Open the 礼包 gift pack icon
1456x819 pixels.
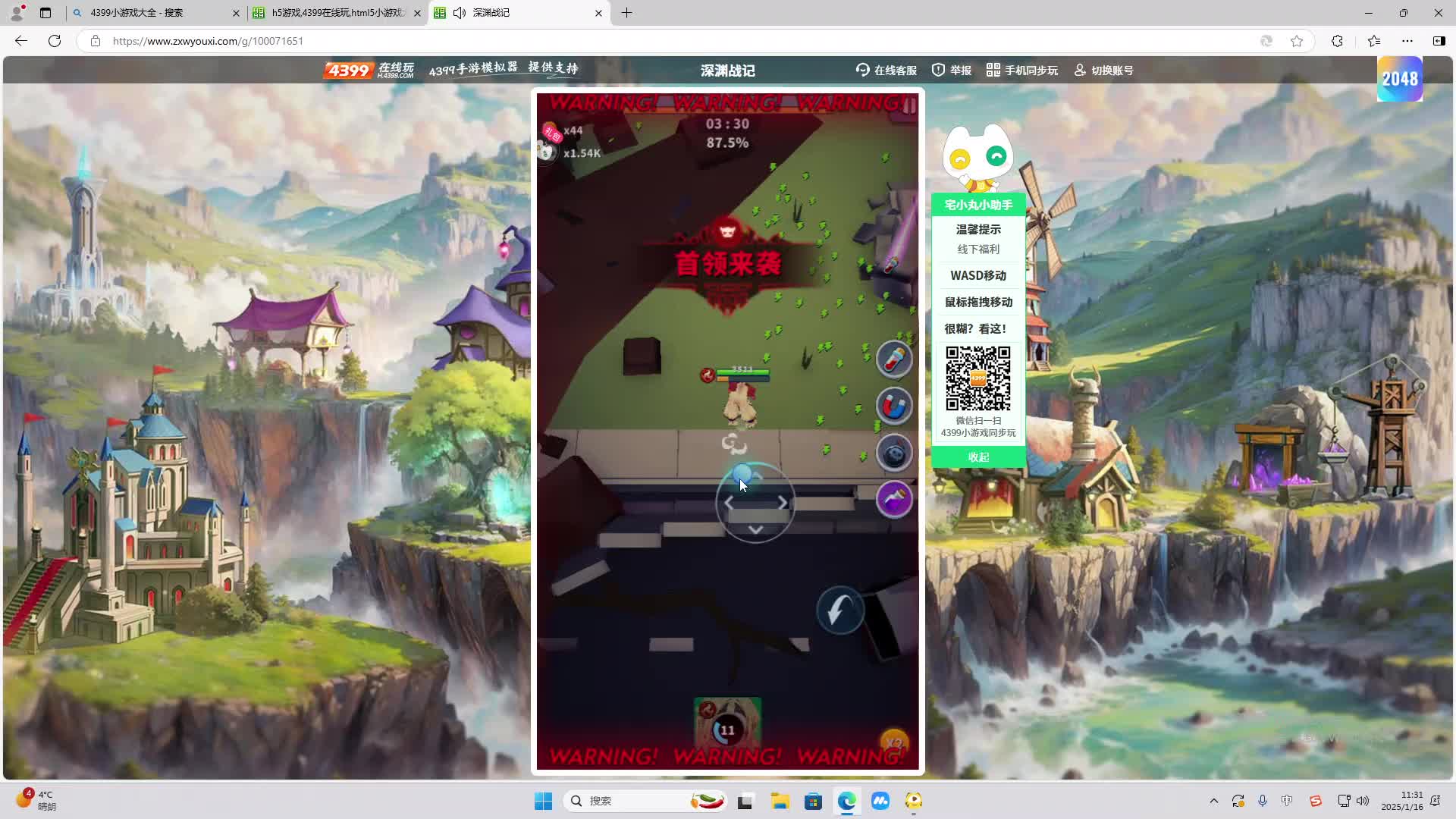(x=551, y=133)
